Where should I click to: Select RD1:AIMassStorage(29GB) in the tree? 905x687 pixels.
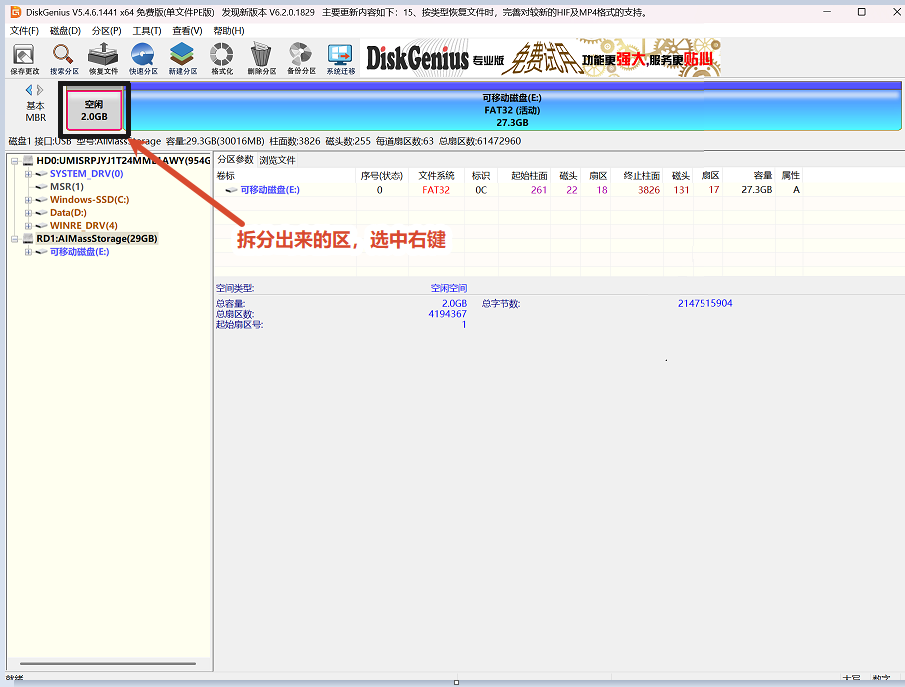click(x=96, y=238)
